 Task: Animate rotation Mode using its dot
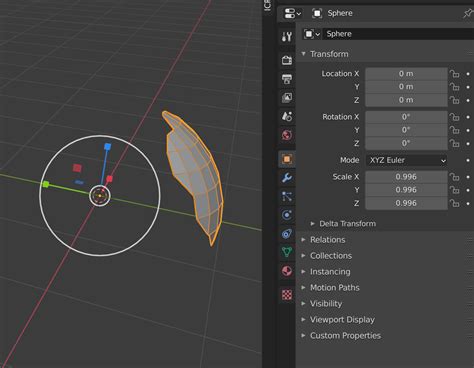tap(468, 160)
